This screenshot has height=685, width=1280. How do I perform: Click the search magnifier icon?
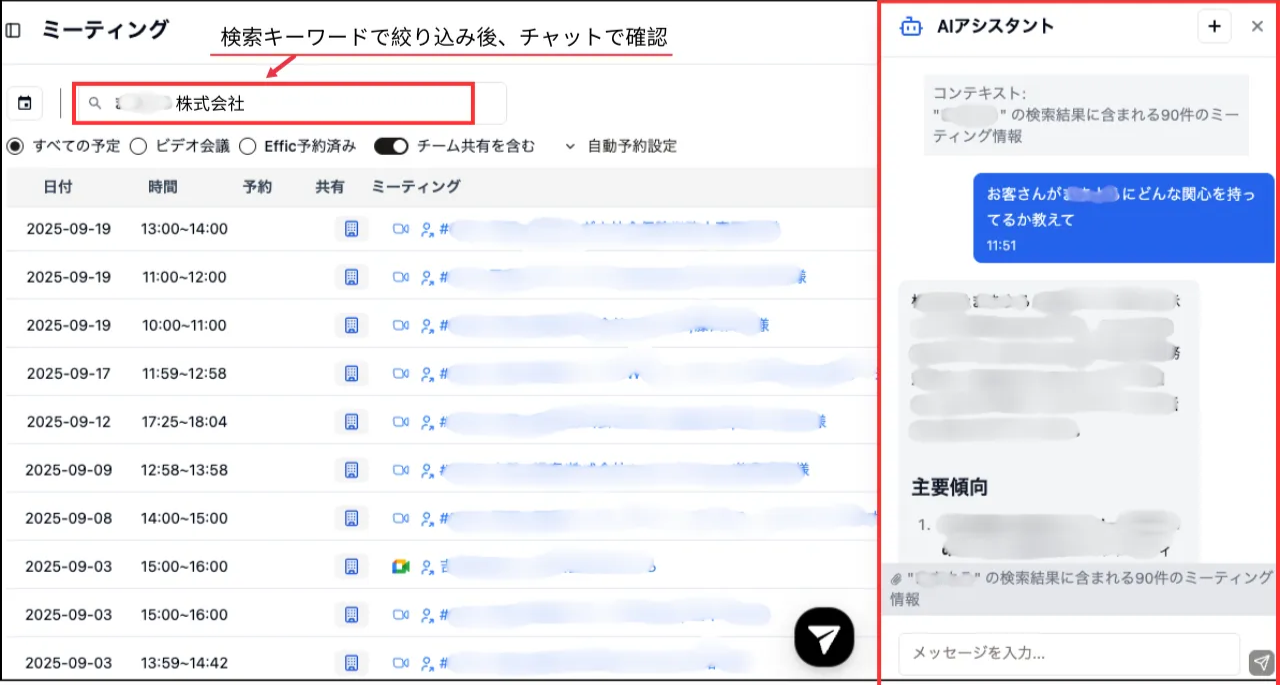pyautogui.click(x=96, y=103)
